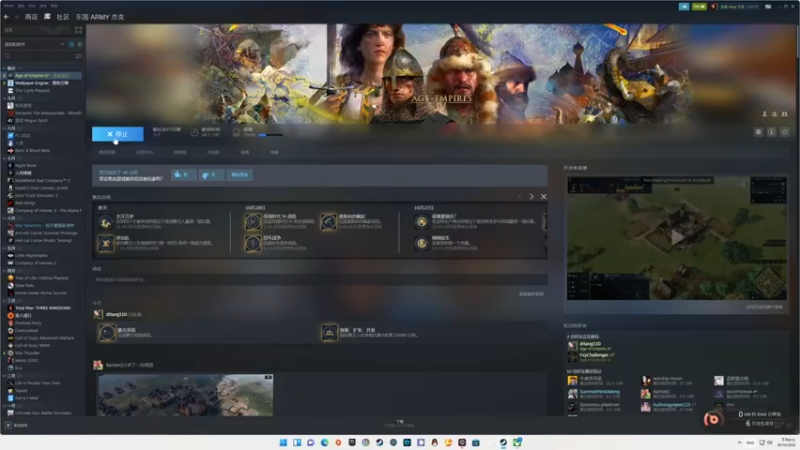Open the 东国 ARMY 杰克 profile tab
Viewport: 800px width, 450px height.
pyautogui.click(x=100, y=17)
